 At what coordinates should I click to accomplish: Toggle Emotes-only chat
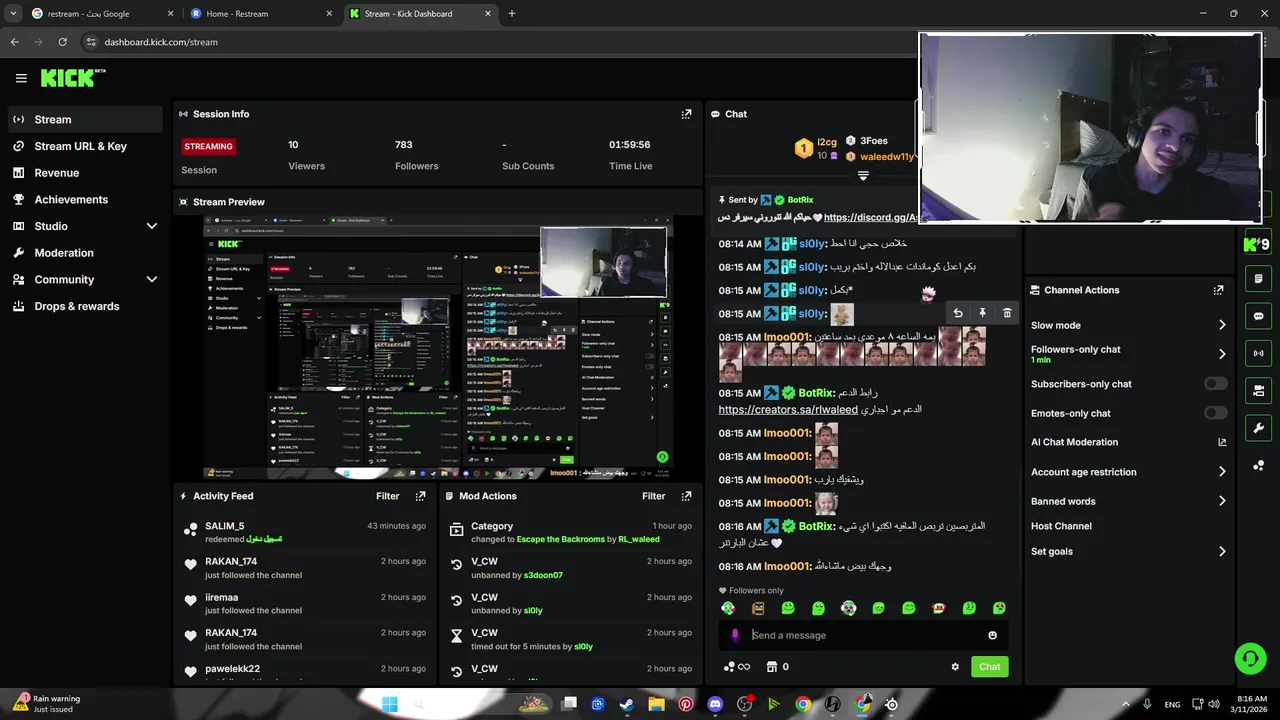point(1215,413)
